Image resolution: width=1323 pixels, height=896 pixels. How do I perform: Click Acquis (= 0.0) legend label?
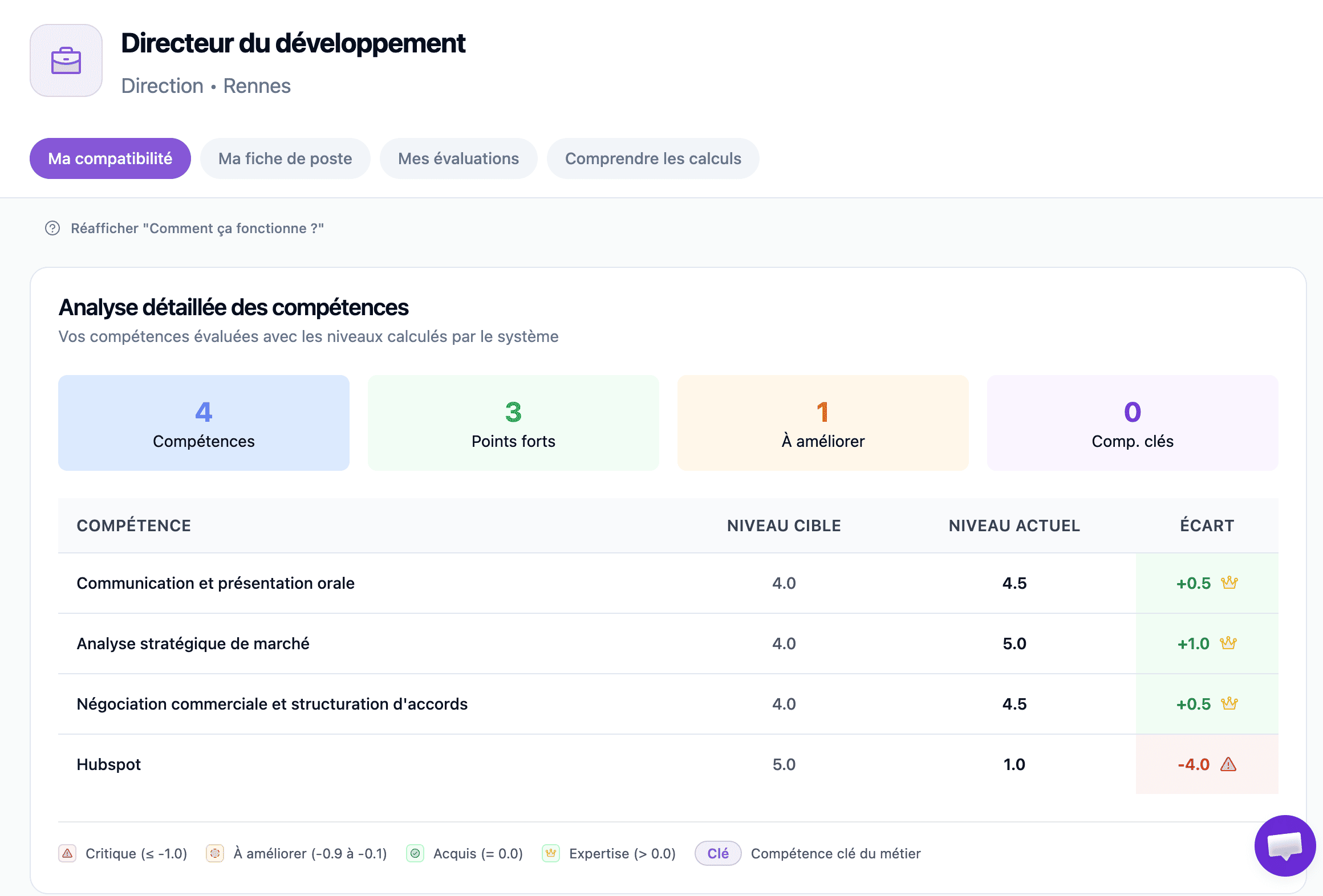(478, 853)
